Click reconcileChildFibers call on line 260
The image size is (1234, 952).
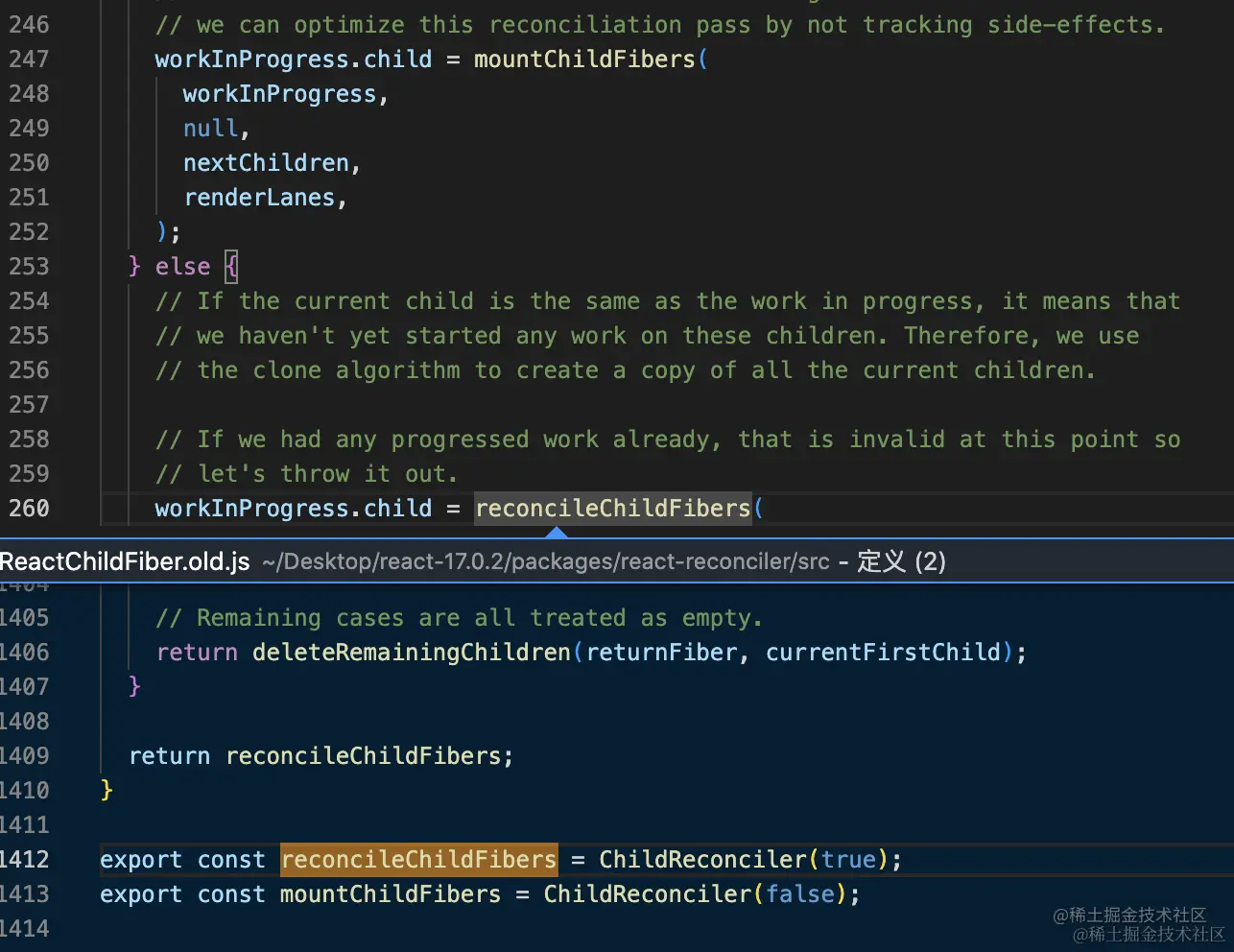tap(612, 509)
